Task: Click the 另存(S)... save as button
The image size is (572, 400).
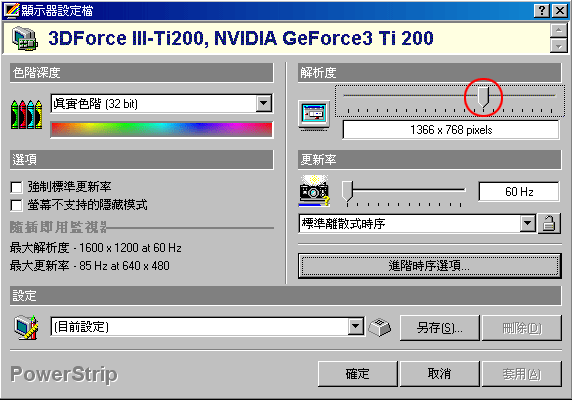Action: [440, 328]
